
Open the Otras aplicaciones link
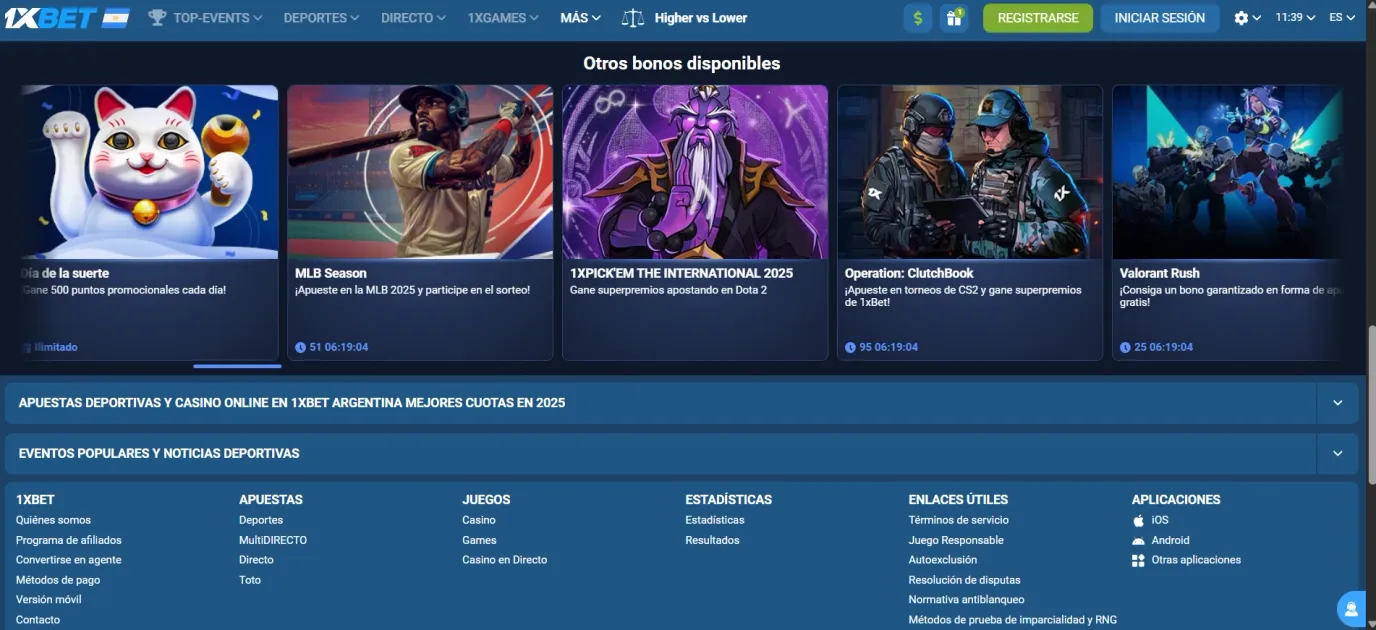coord(1196,560)
